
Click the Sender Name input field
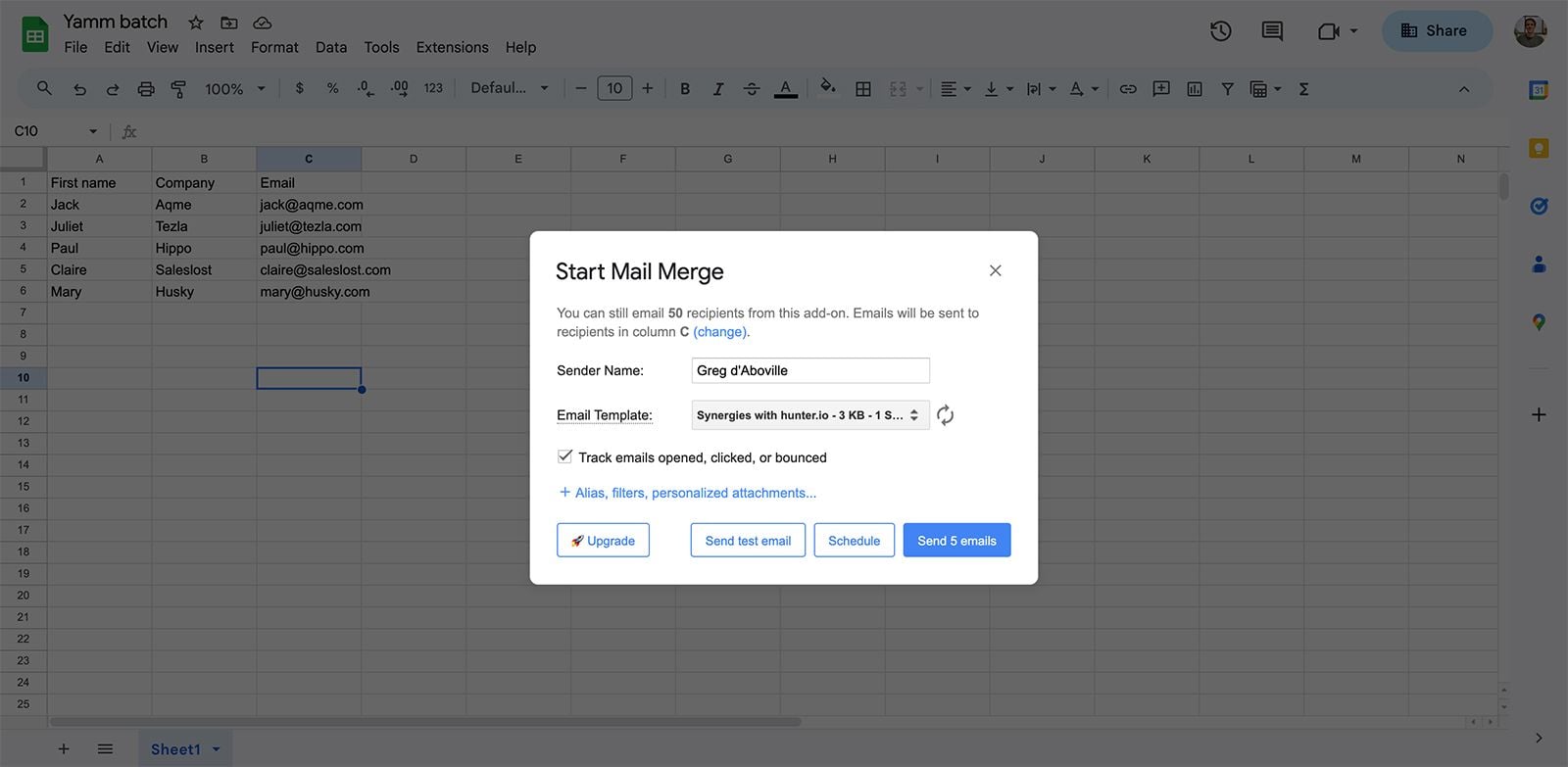pos(810,370)
